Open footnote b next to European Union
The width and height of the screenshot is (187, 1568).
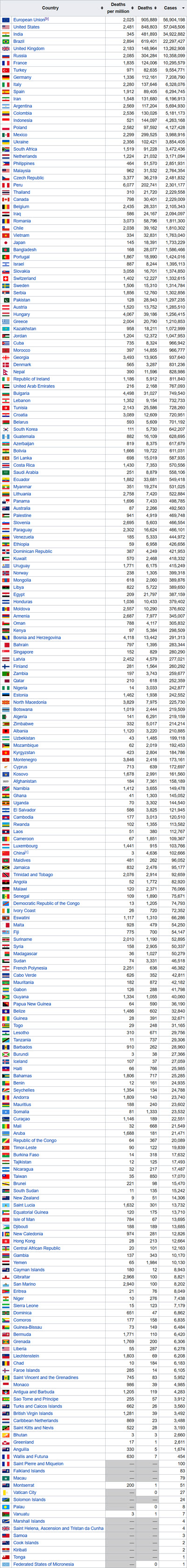46,19
